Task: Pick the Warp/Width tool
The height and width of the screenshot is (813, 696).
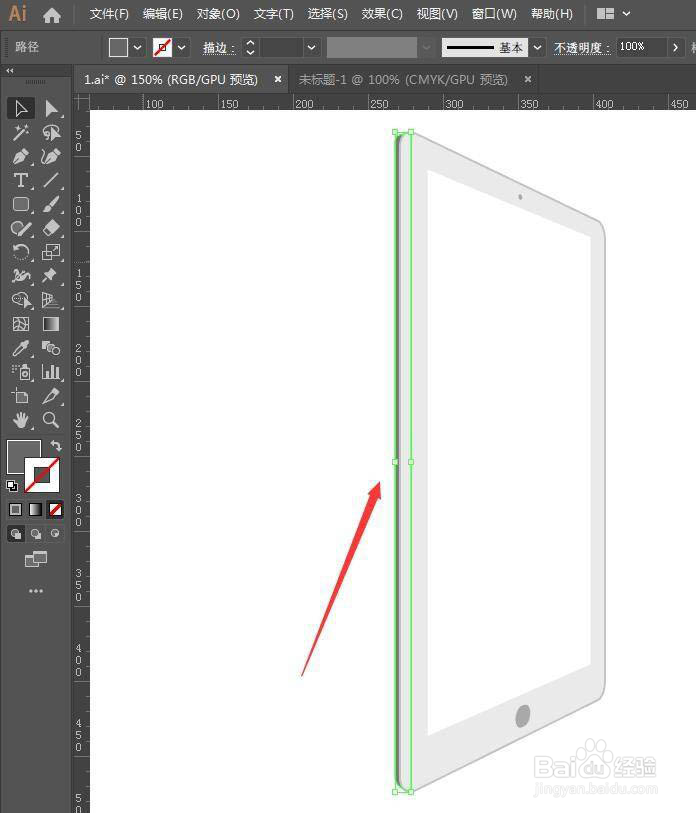Action: pos(21,276)
